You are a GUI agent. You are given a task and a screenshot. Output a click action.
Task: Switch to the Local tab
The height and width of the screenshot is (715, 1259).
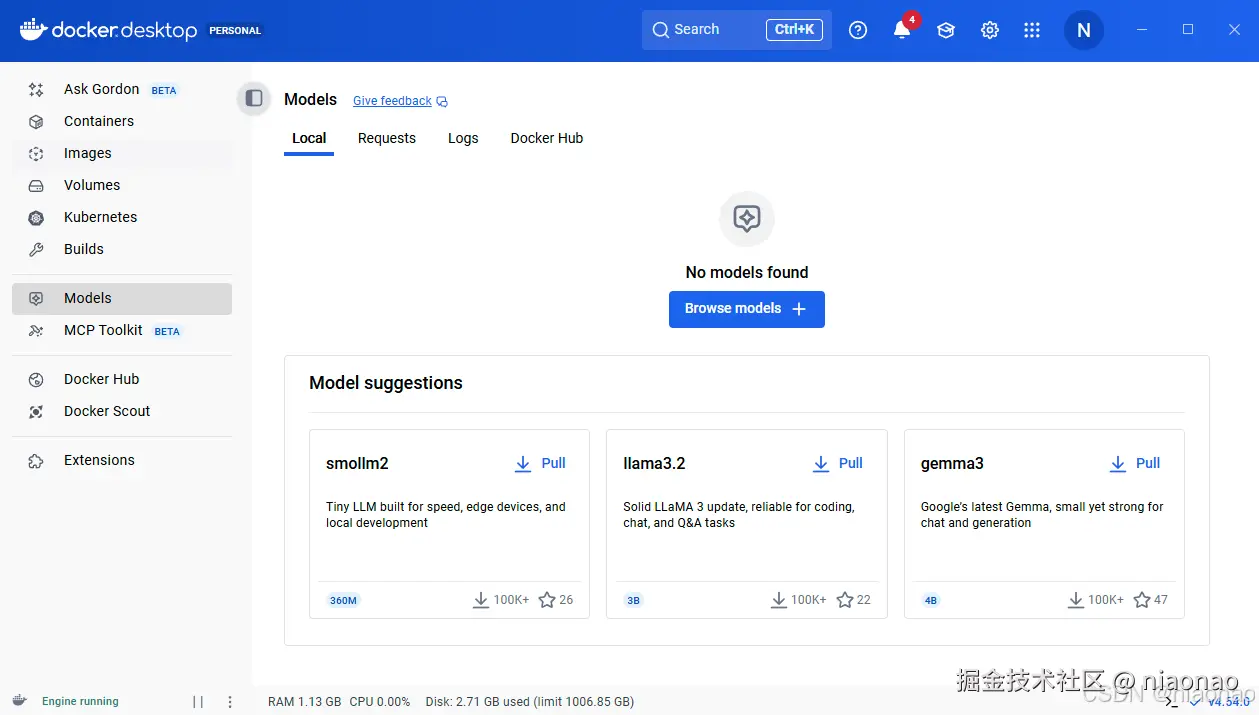(309, 138)
